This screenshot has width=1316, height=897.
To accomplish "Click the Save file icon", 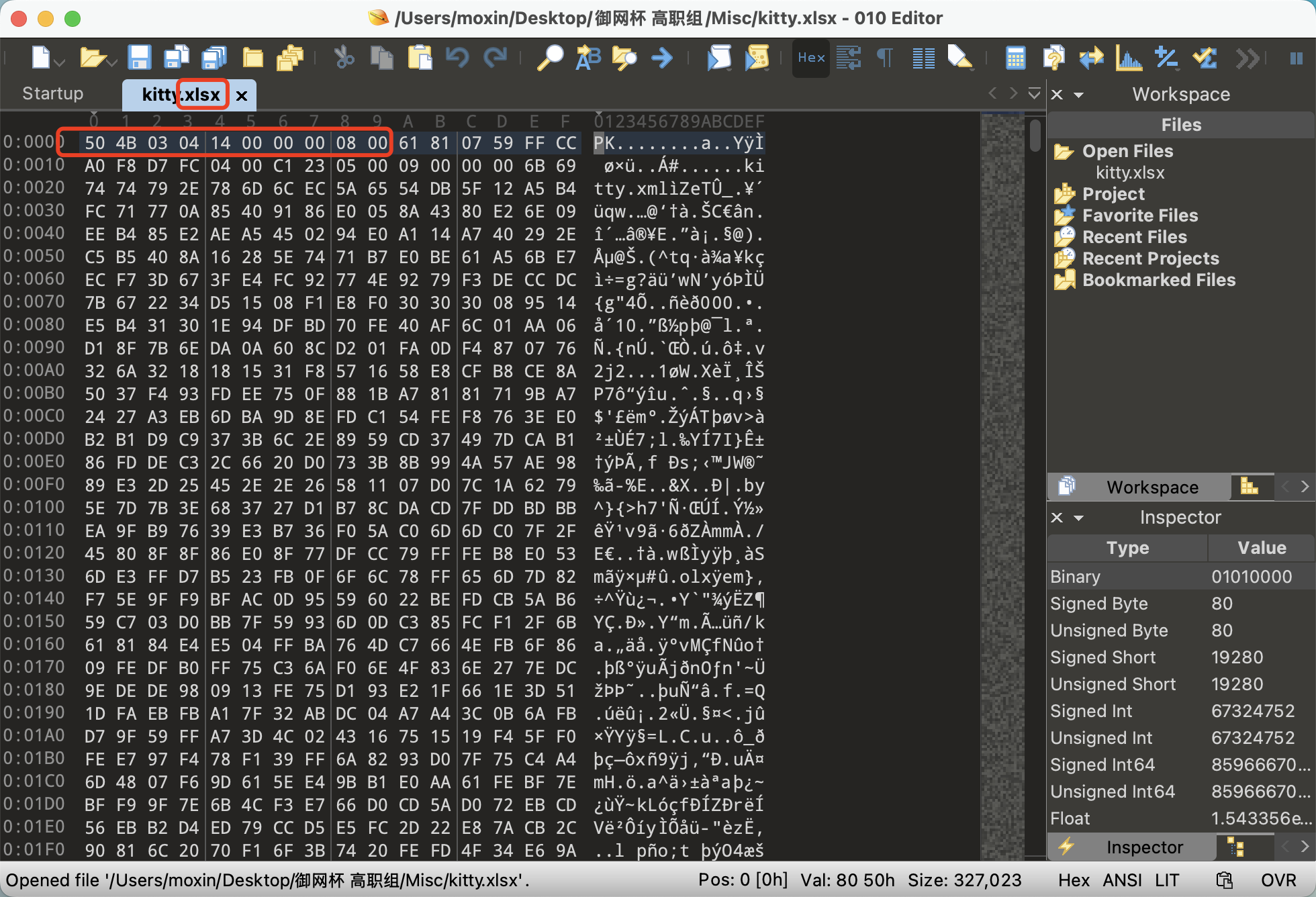I will 139,58.
